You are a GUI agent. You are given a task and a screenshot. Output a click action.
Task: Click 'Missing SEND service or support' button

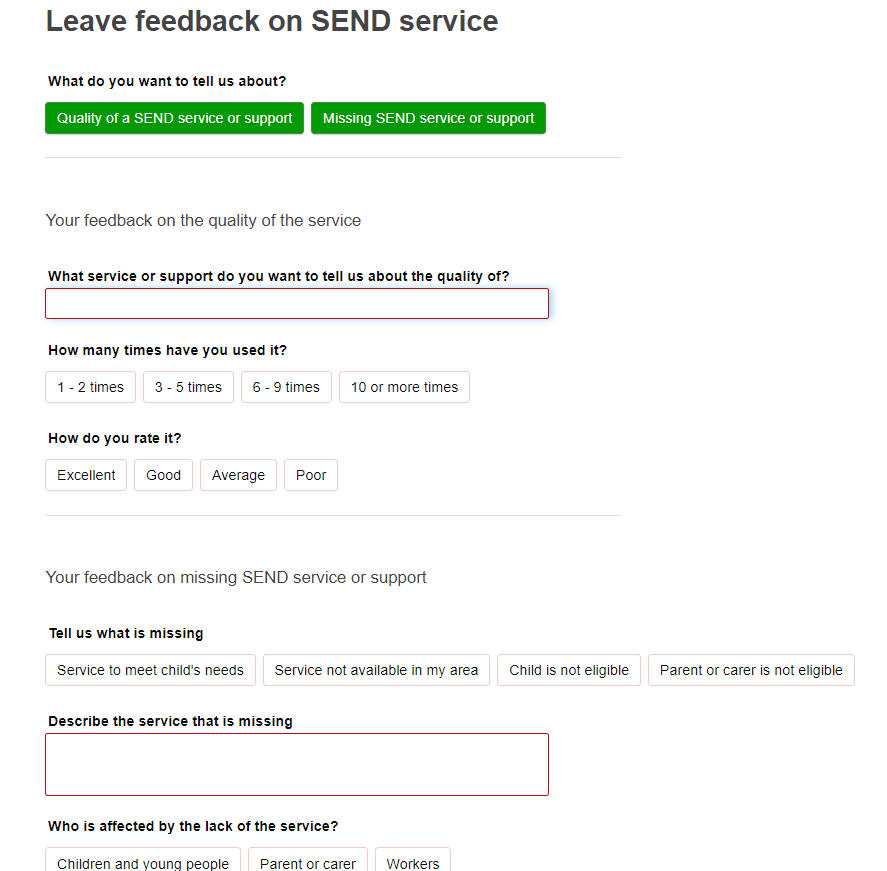428,118
